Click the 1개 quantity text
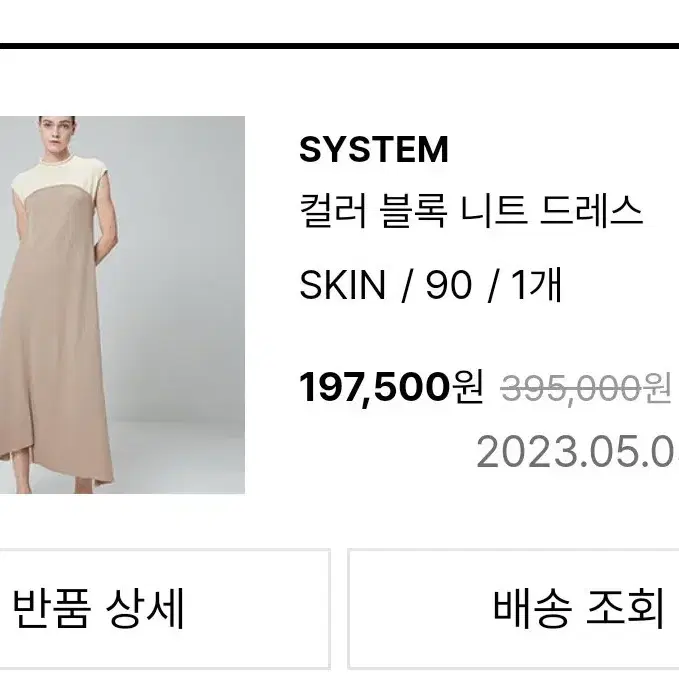The width and height of the screenshot is (679, 679). click(537, 285)
